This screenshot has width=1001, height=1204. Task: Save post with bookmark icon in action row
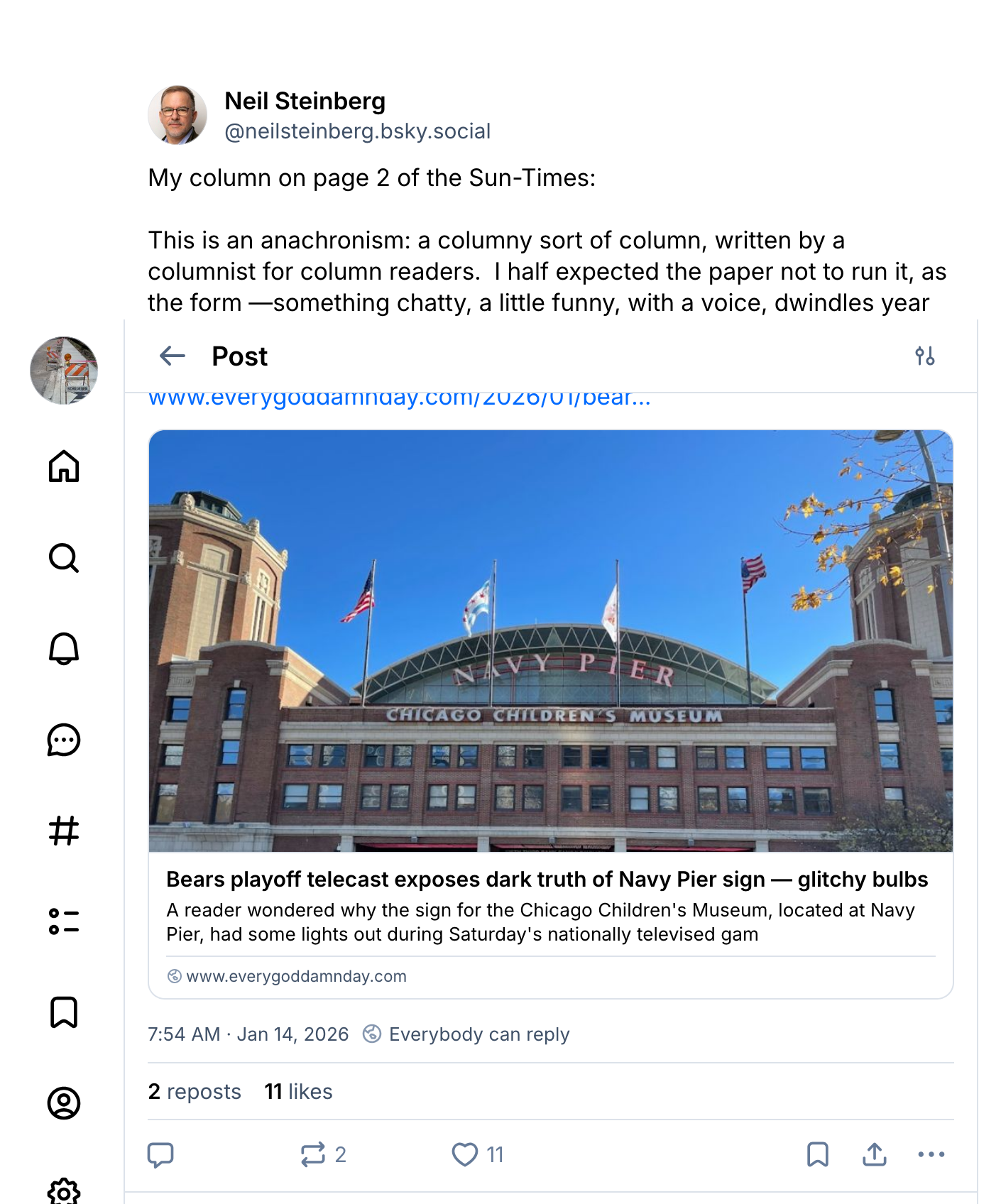click(x=818, y=1154)
